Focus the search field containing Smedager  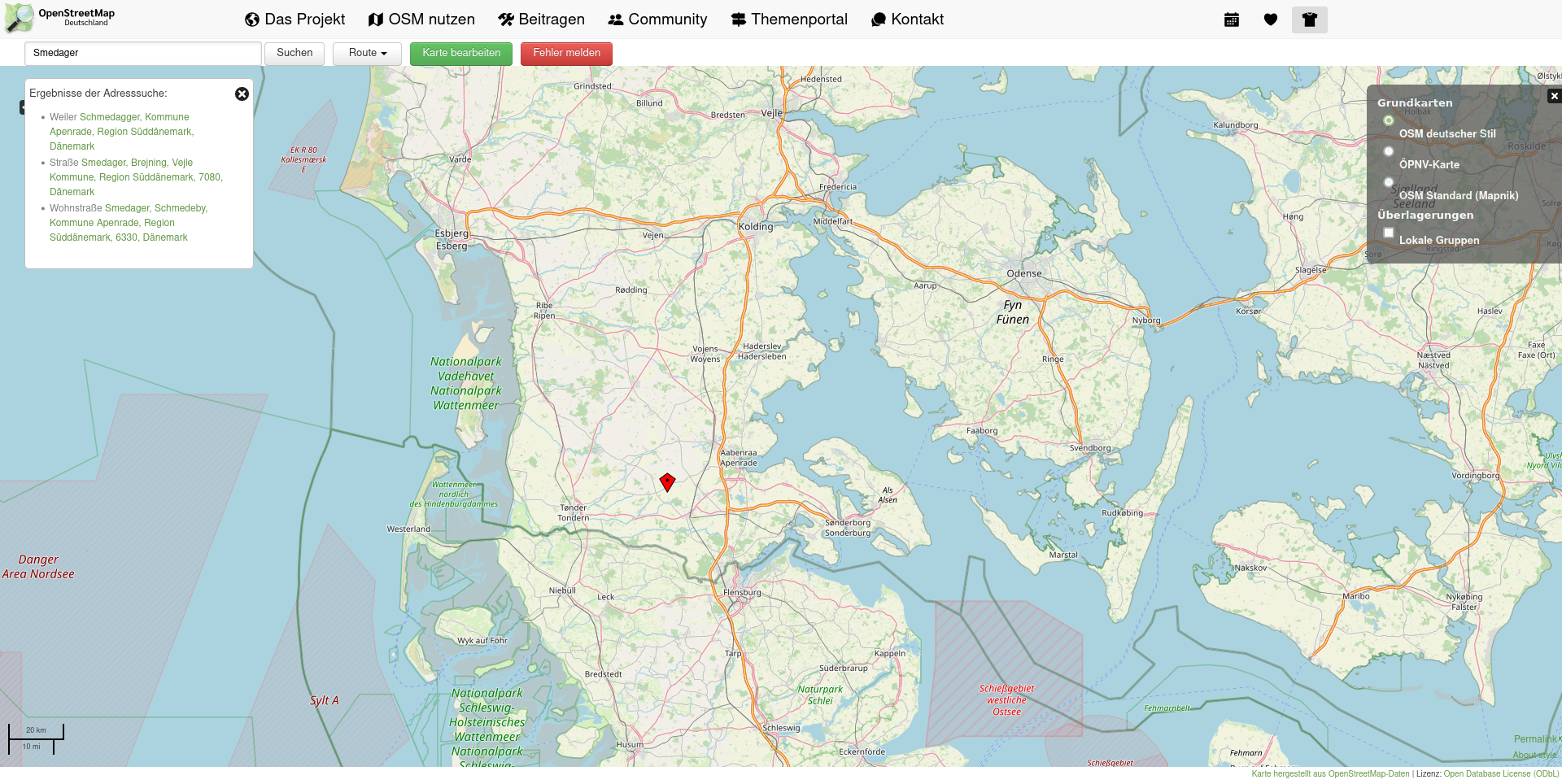143,54
